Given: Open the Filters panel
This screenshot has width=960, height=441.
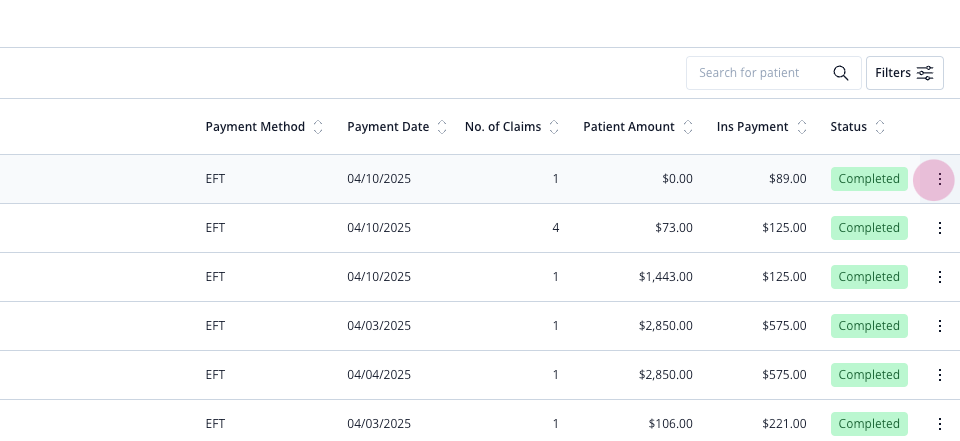Looking at the screenshot, I should (904, 73).
